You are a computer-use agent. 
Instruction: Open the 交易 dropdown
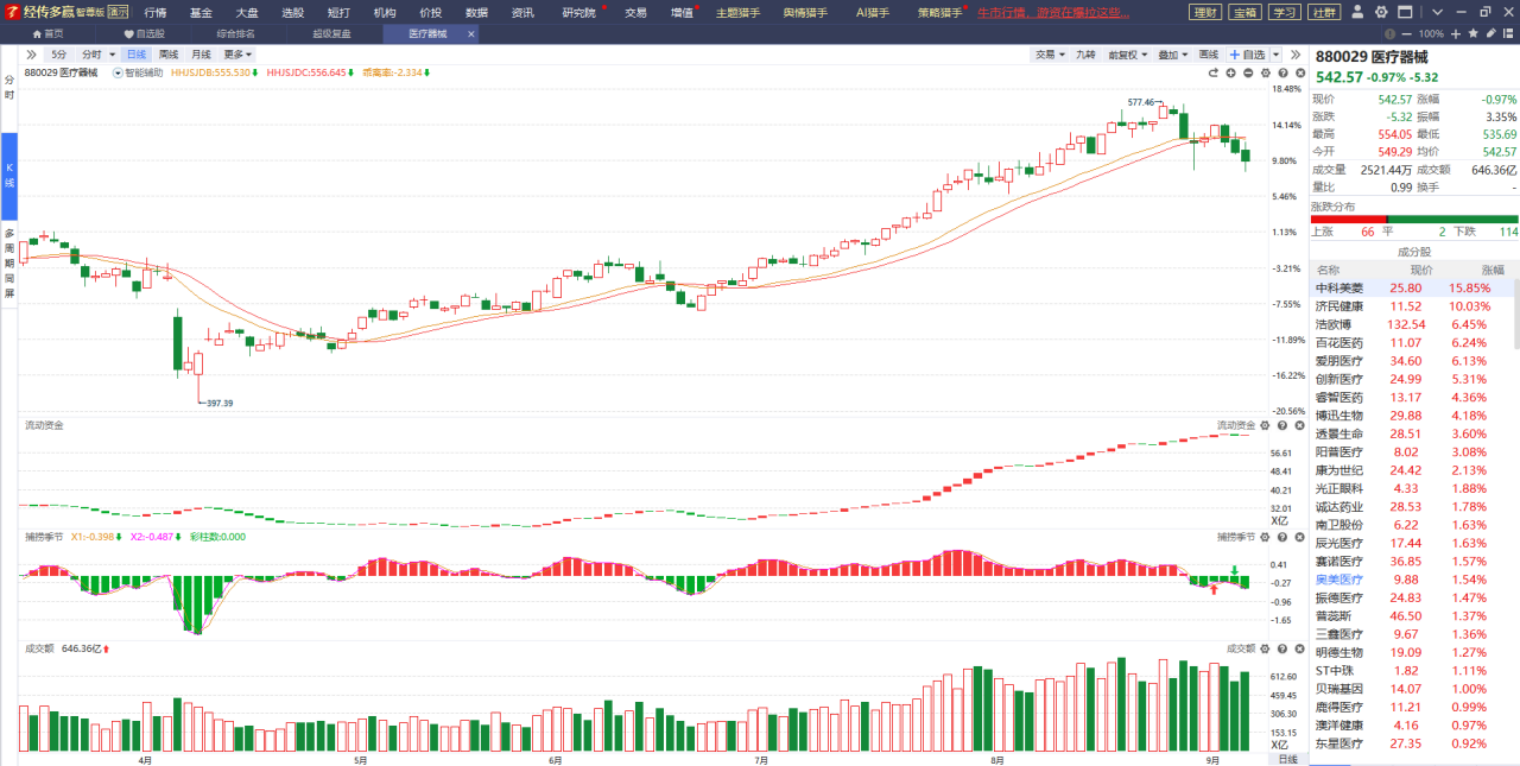coord(1049,54)
